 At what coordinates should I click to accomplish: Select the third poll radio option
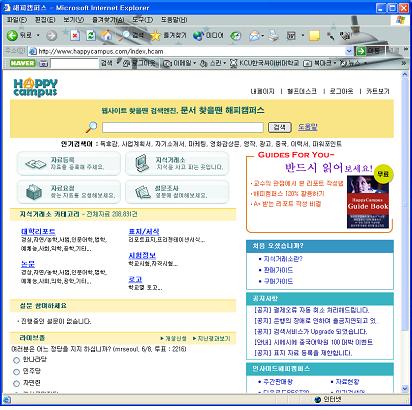point(16,384)
